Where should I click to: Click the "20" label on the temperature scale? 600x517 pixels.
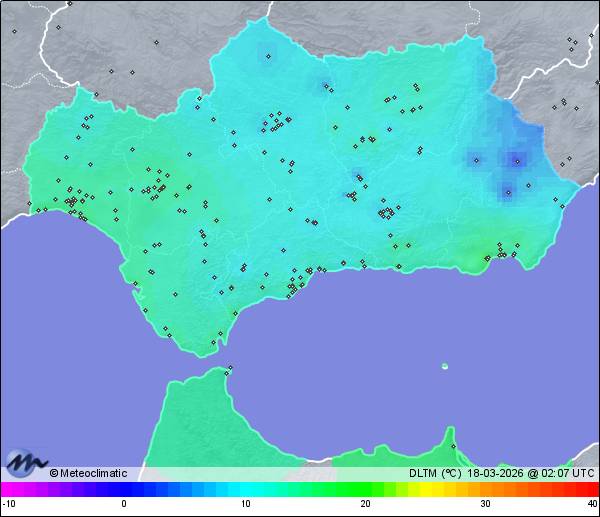(365, 504)
